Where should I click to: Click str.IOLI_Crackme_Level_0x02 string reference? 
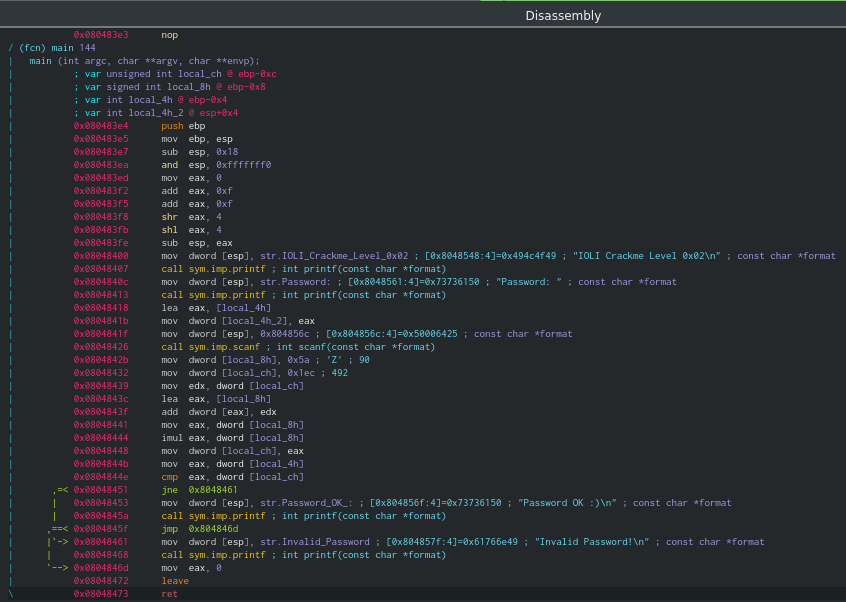[x=335, y=256]
